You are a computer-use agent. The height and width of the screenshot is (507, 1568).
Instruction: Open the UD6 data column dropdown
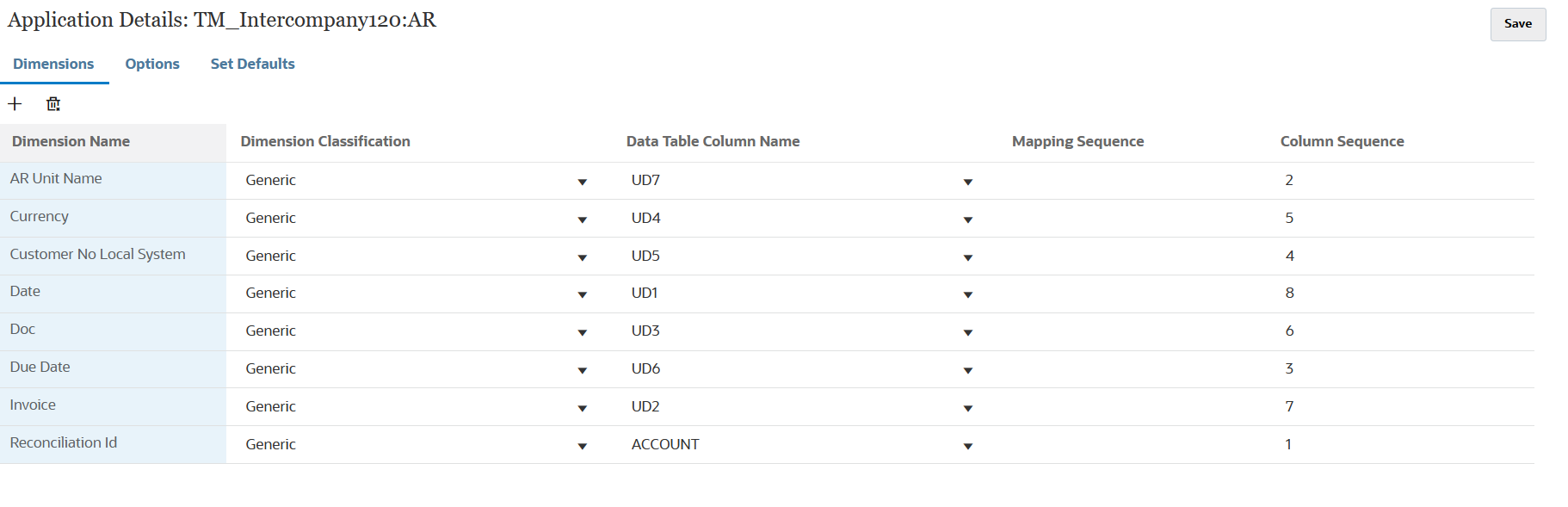(x=968, y=370)
